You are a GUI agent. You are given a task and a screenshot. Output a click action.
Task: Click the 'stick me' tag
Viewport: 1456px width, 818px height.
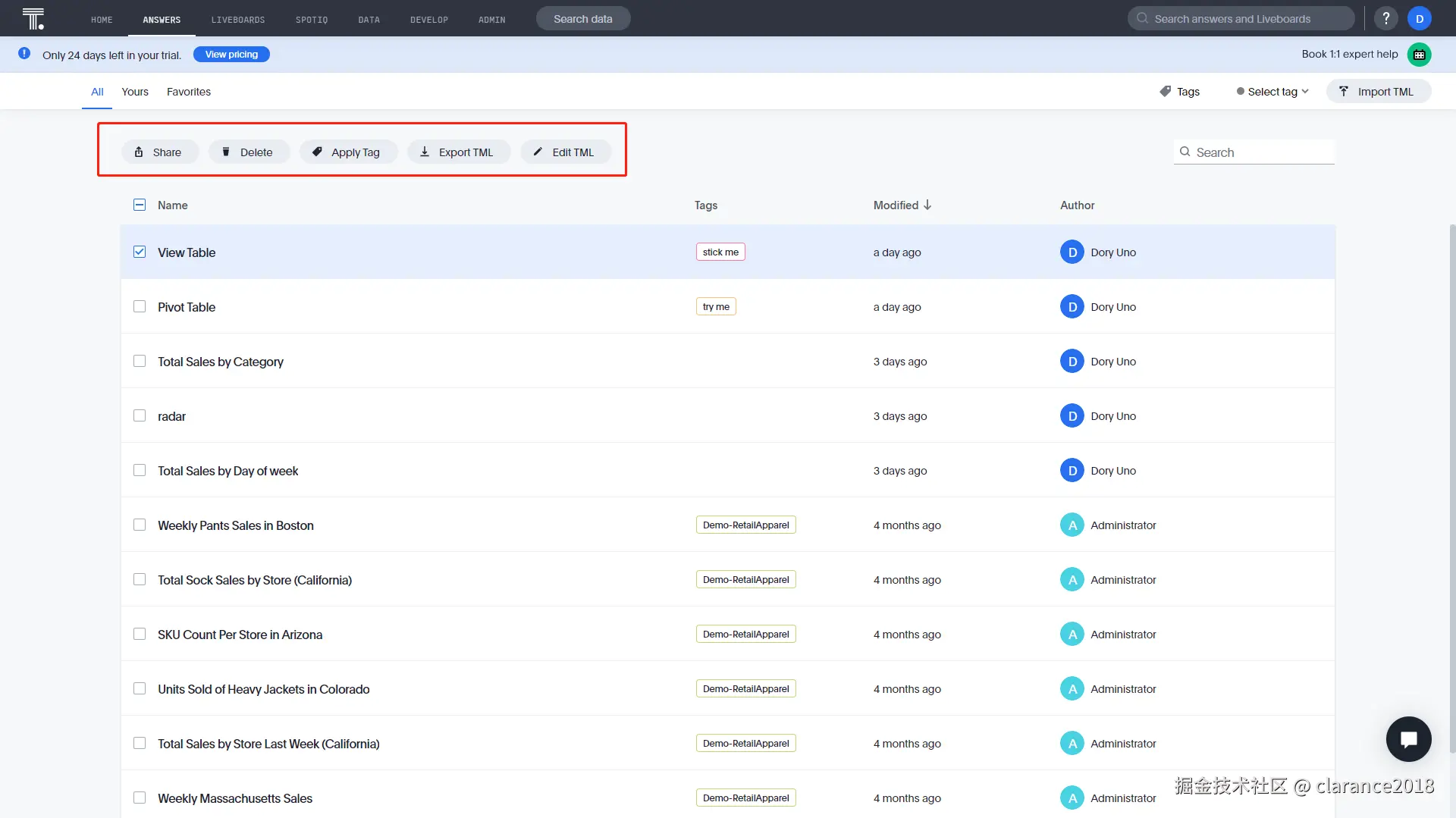point(720,252)
